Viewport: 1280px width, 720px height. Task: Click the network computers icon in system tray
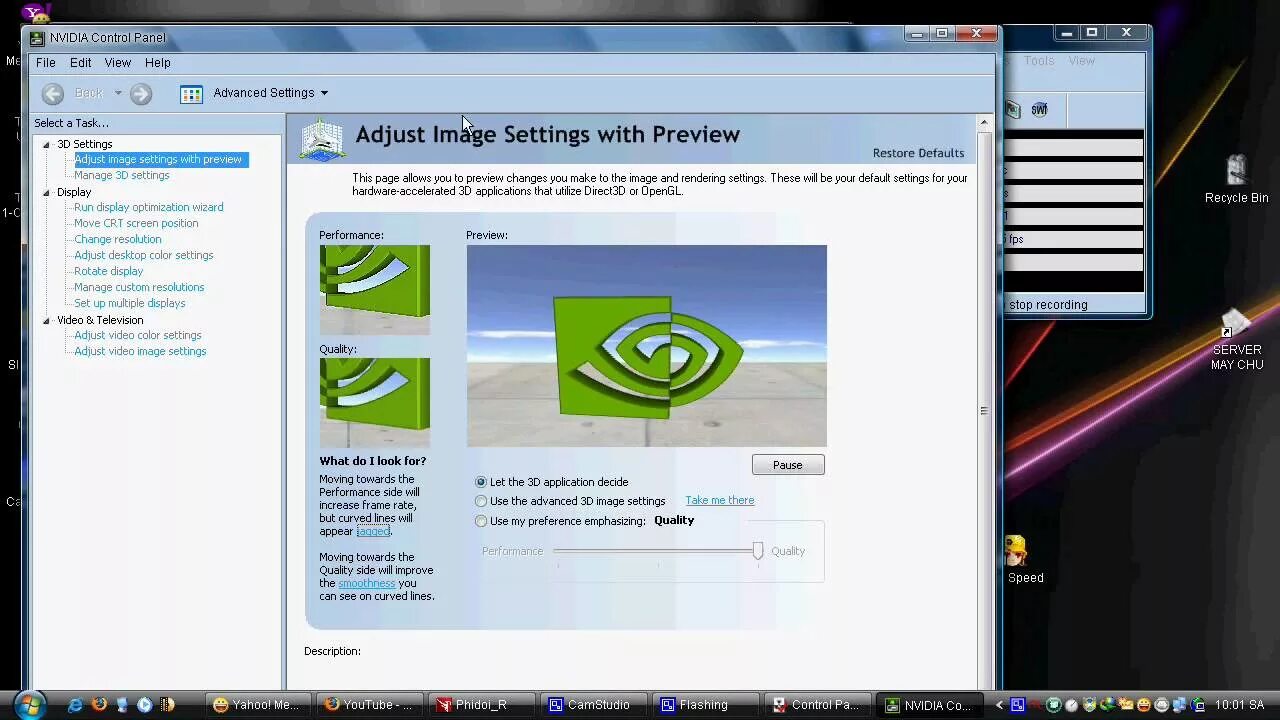point(1180,705)
